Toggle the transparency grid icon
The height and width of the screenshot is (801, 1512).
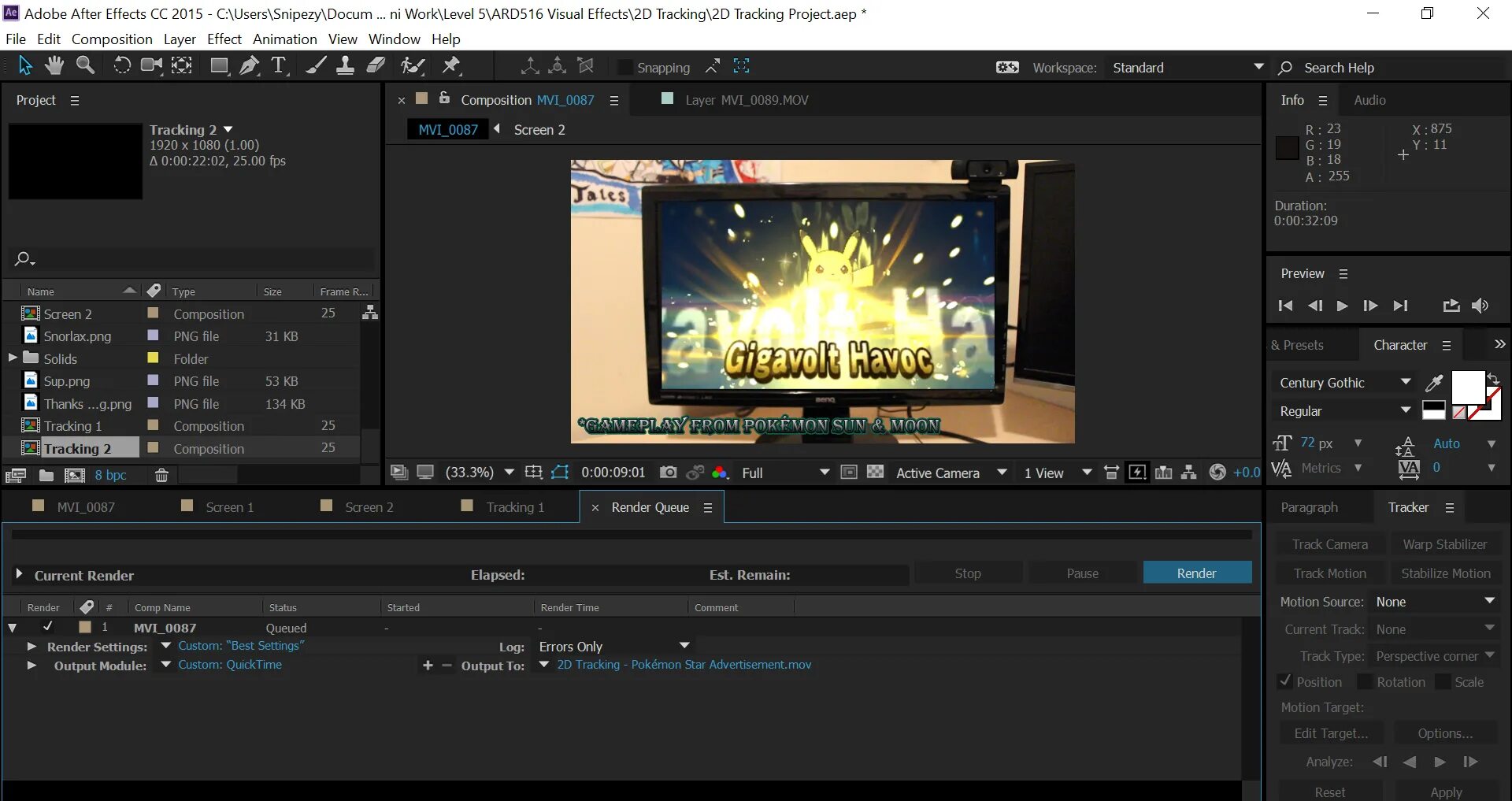point(875,473)
